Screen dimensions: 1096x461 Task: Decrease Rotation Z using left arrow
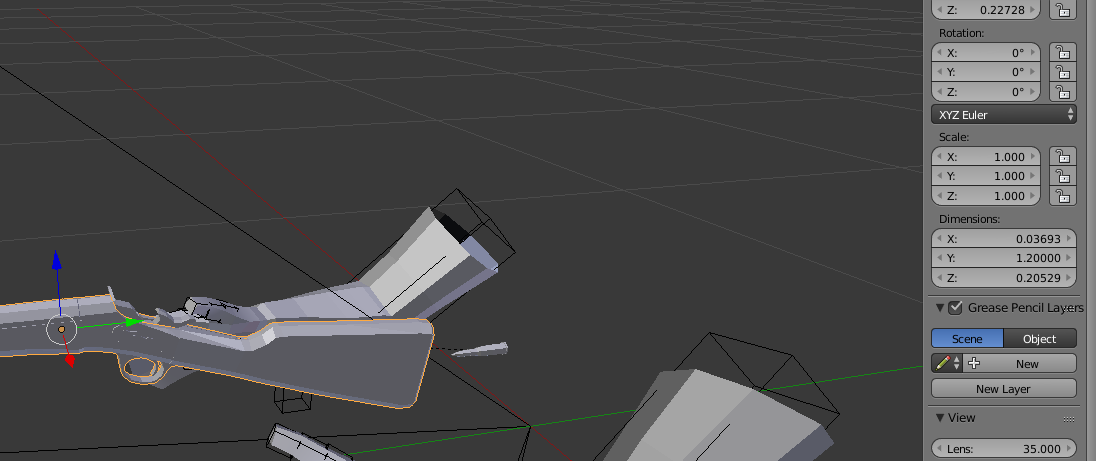pyautogui.click(x=939, y=92)
